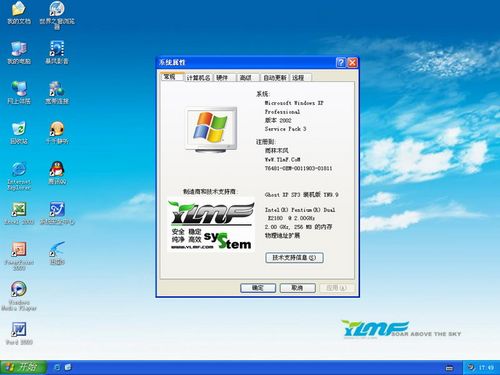Open the 远程 tab
This screenshot has height=375, width=500.
(x=298, y=78)
